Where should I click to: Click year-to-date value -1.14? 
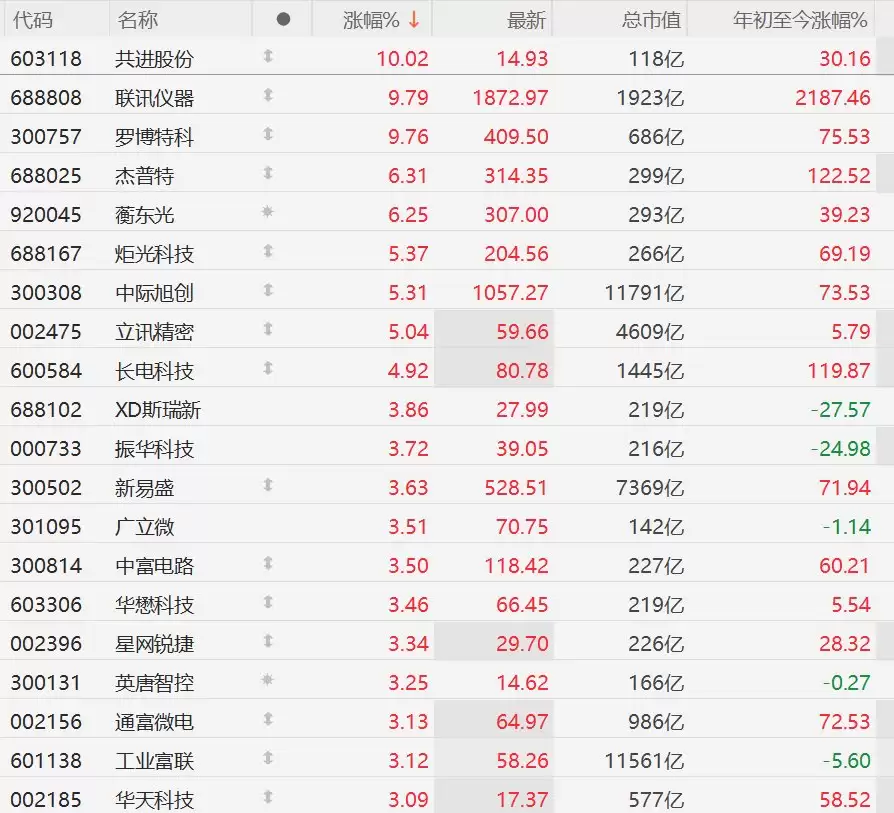click(847, 527)
